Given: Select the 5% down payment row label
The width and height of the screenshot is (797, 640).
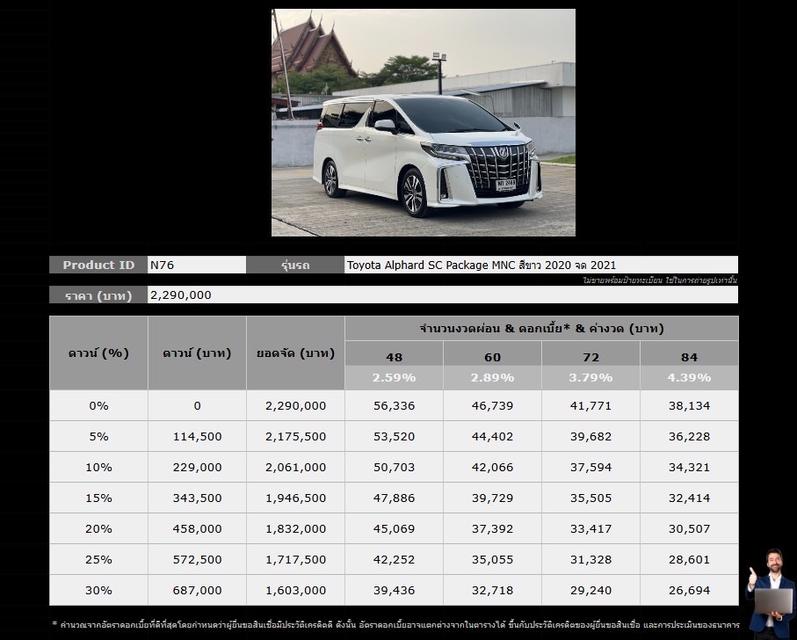Looking at the screenshot, I should click(99, 436).
